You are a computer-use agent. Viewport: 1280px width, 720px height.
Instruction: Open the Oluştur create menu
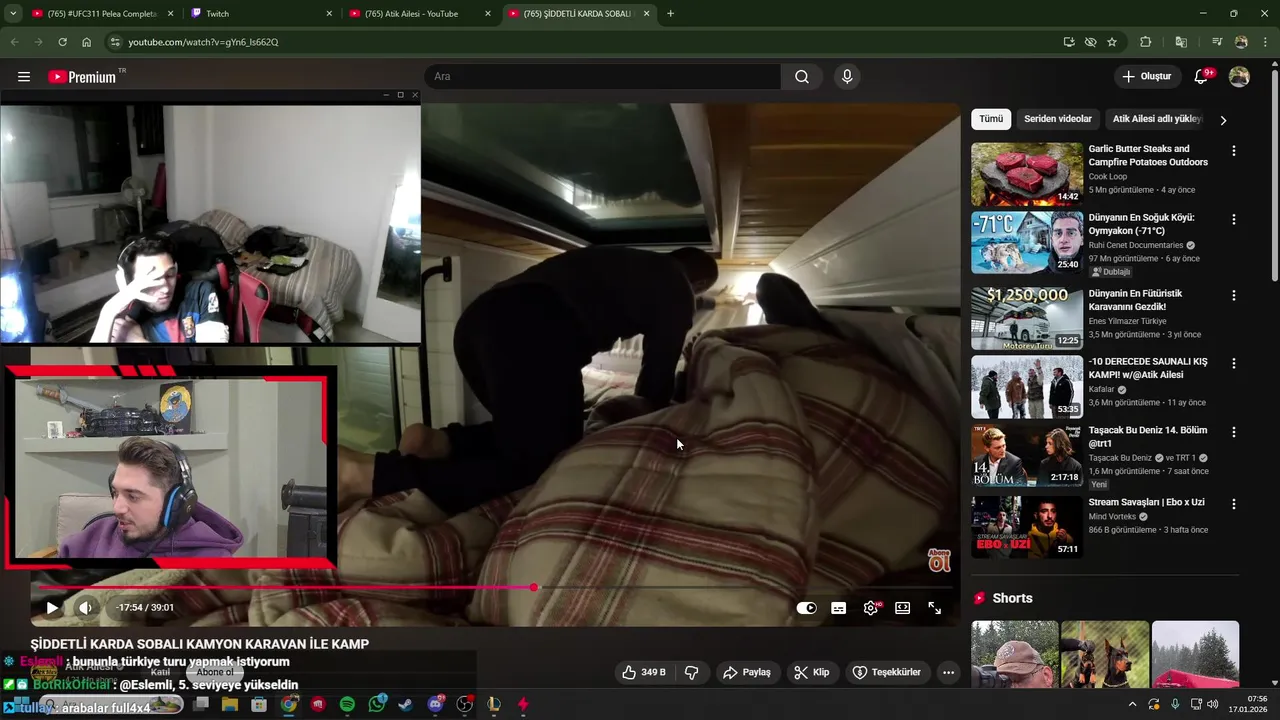point(1146,77)
